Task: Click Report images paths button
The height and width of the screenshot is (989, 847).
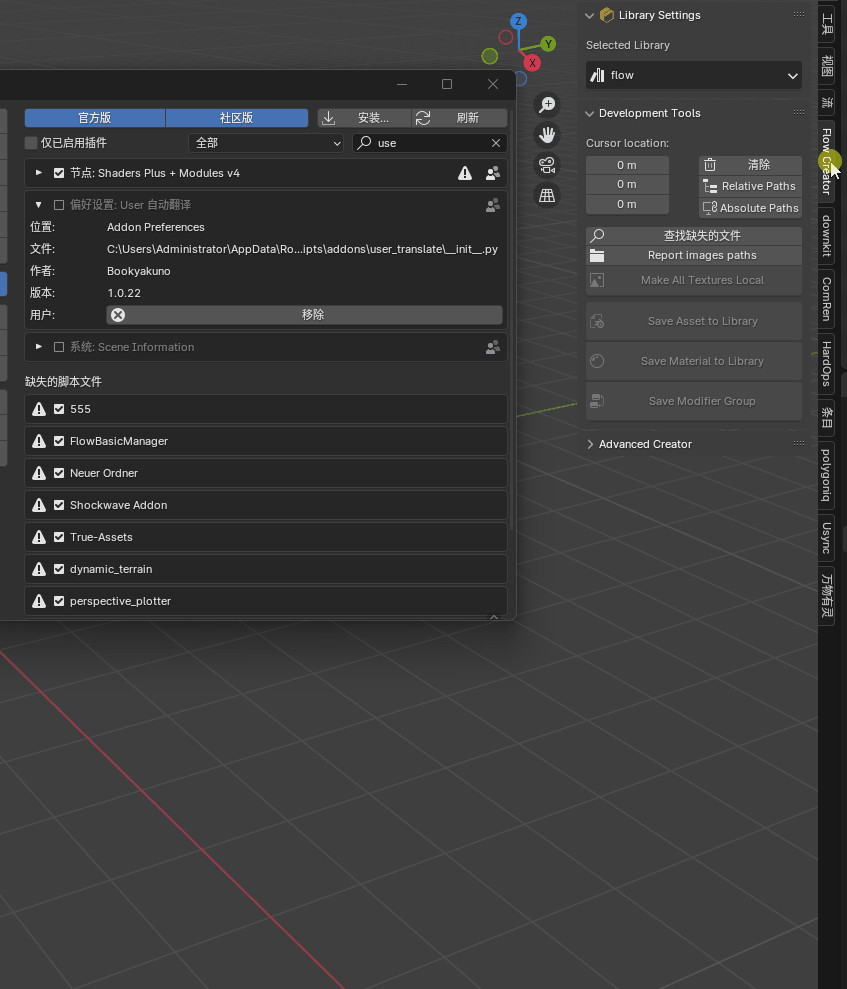Action: [702, 255]
